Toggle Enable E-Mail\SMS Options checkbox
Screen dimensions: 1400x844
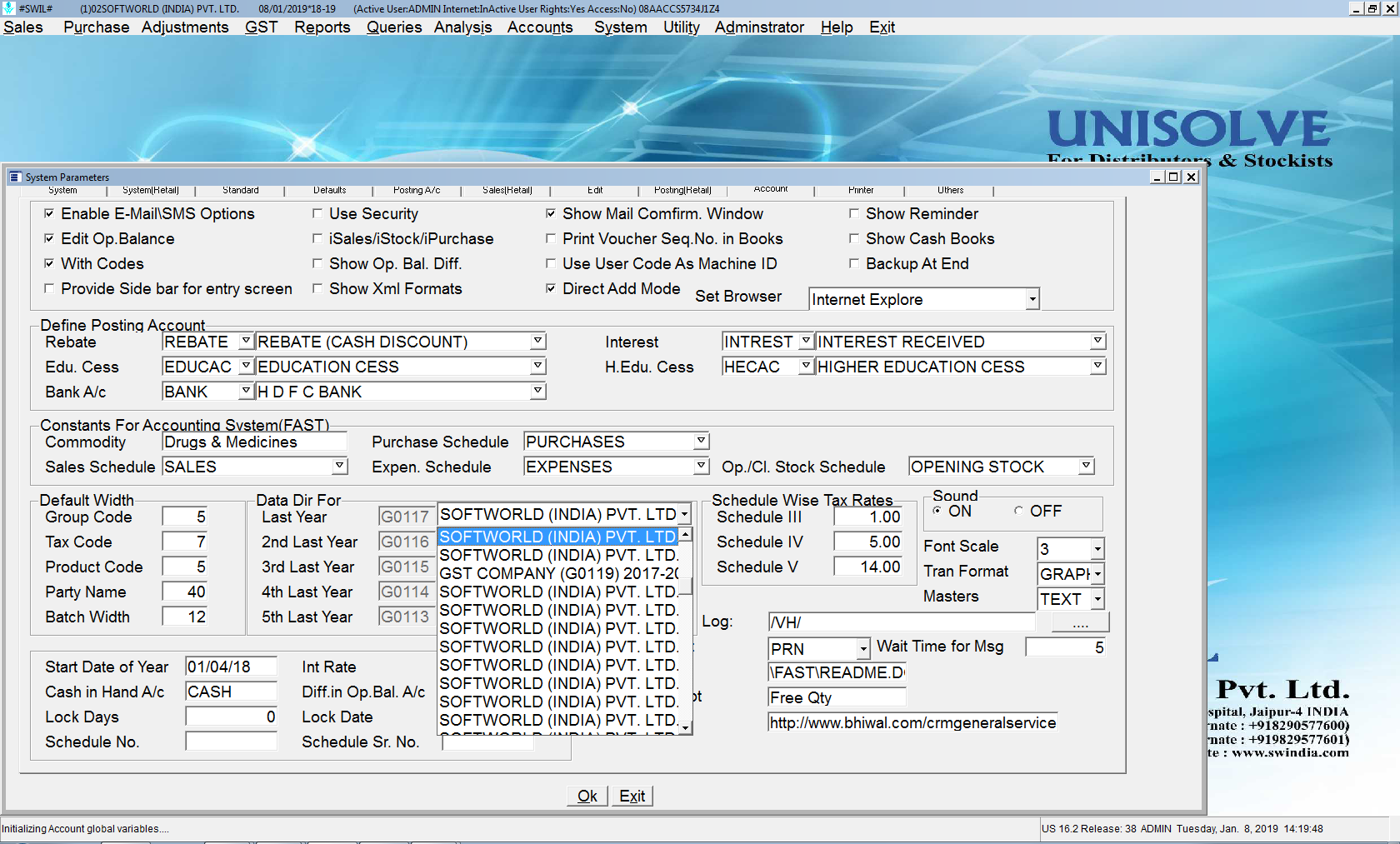(x=49, y=213)
